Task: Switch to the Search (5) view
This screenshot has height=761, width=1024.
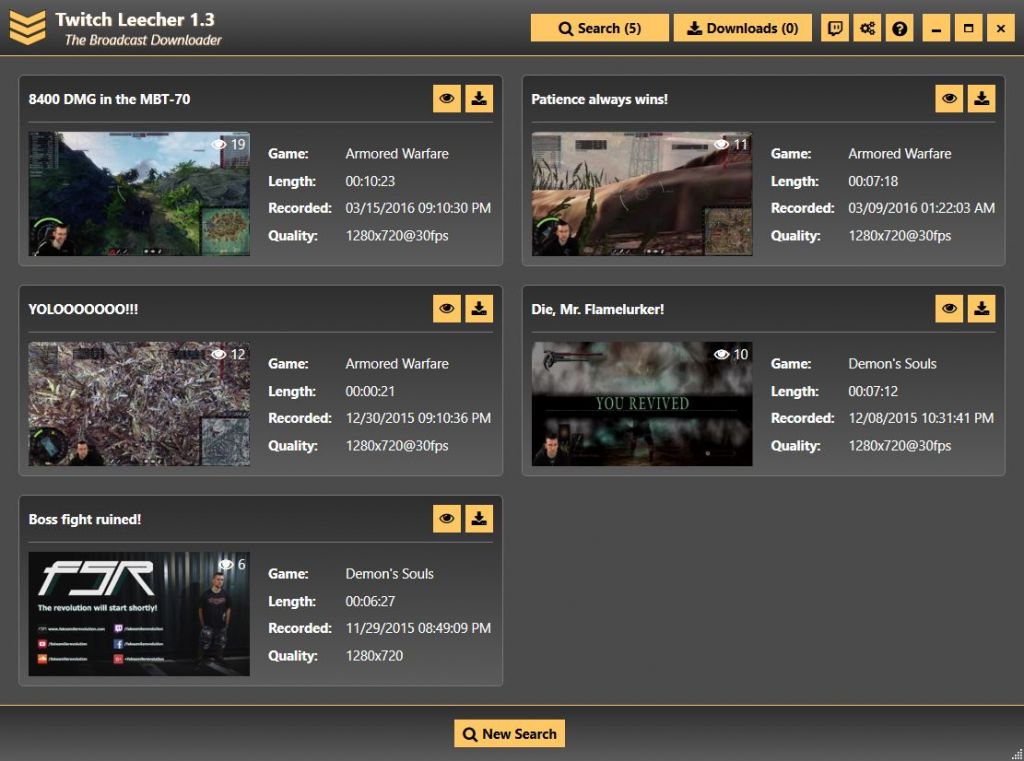Action: point(599,29)
